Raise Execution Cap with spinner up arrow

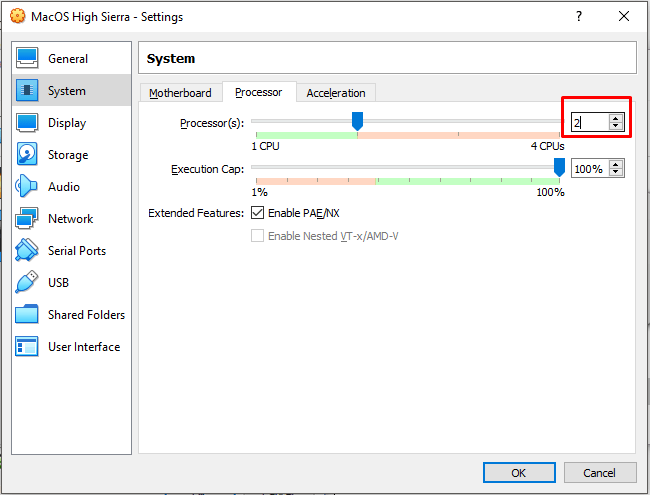pyautogui.click(x=616, y=164)
